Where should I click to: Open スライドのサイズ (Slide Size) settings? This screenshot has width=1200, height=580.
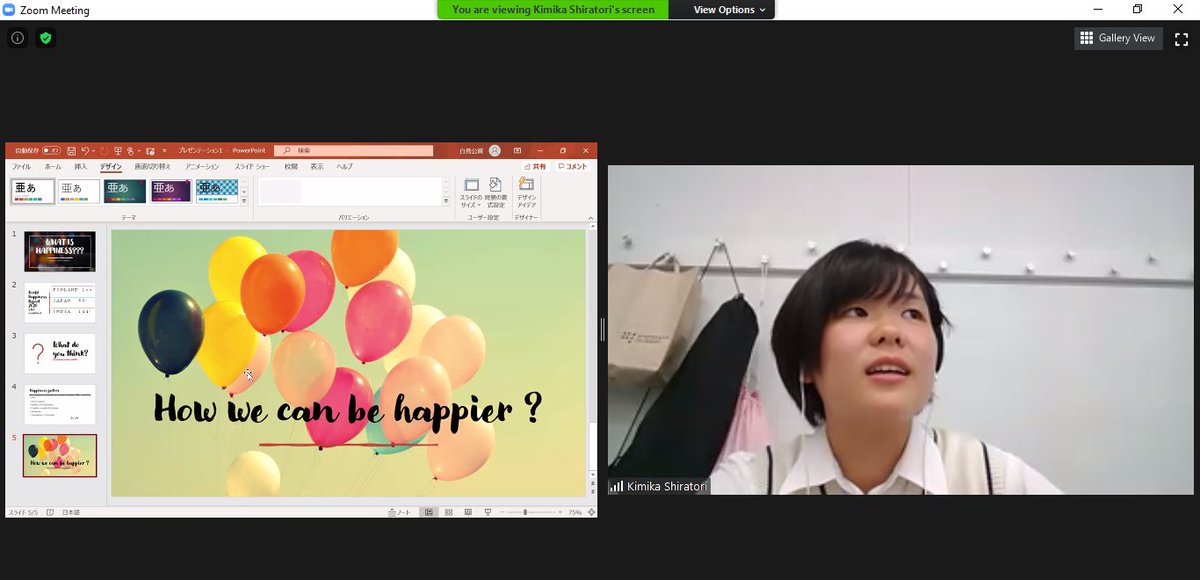pyautogui.click(x=470, y=192)
